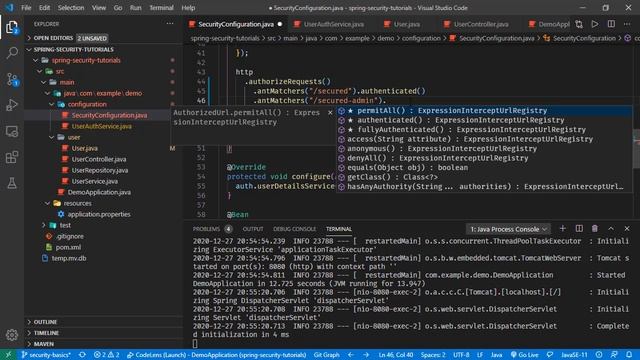The image size is (640, 360).
Task: Switch to the Output panel tab
Action: (253, 229)
